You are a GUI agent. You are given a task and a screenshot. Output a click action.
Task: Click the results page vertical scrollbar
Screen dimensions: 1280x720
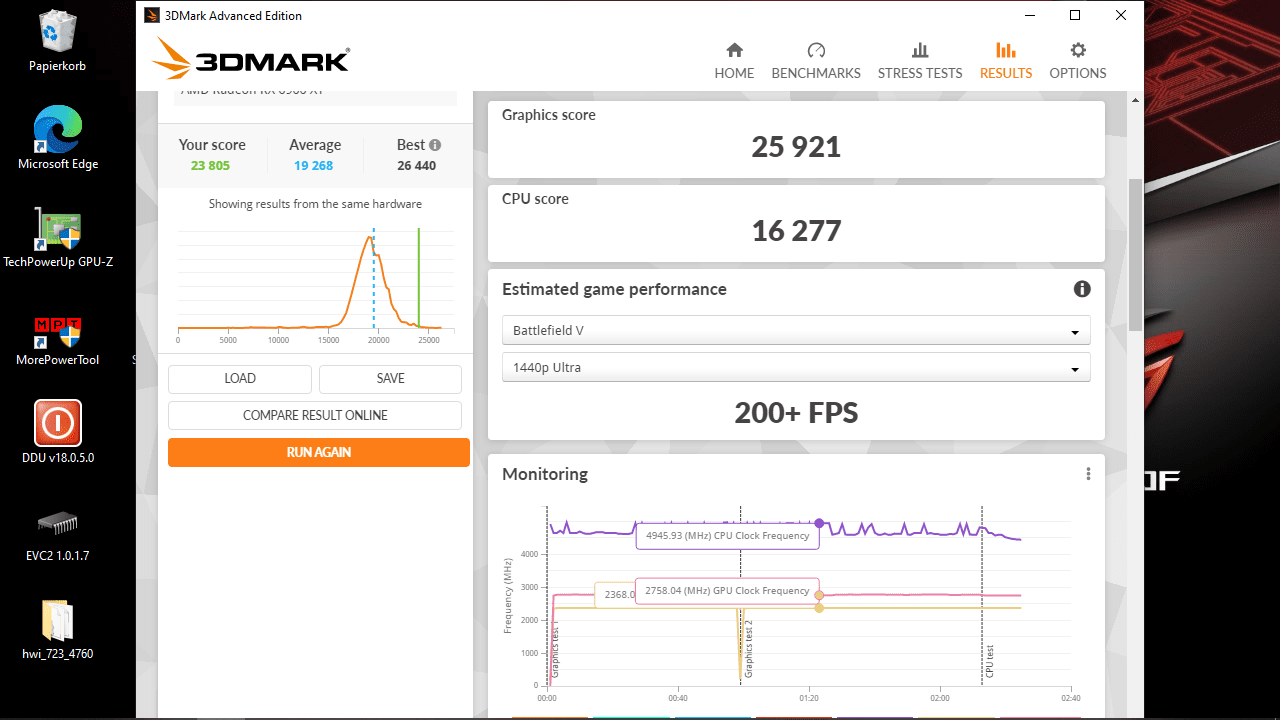1134,255
